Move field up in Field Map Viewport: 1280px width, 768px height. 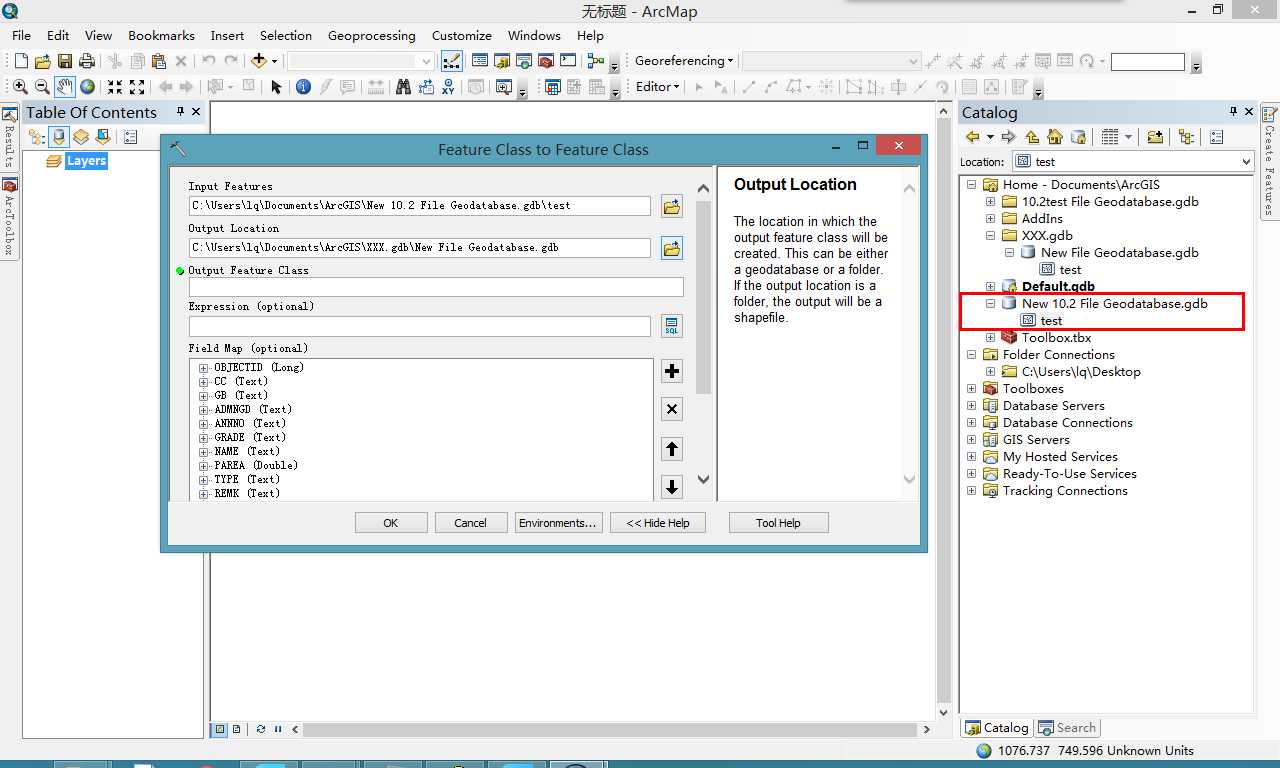(x=672, y=449)
